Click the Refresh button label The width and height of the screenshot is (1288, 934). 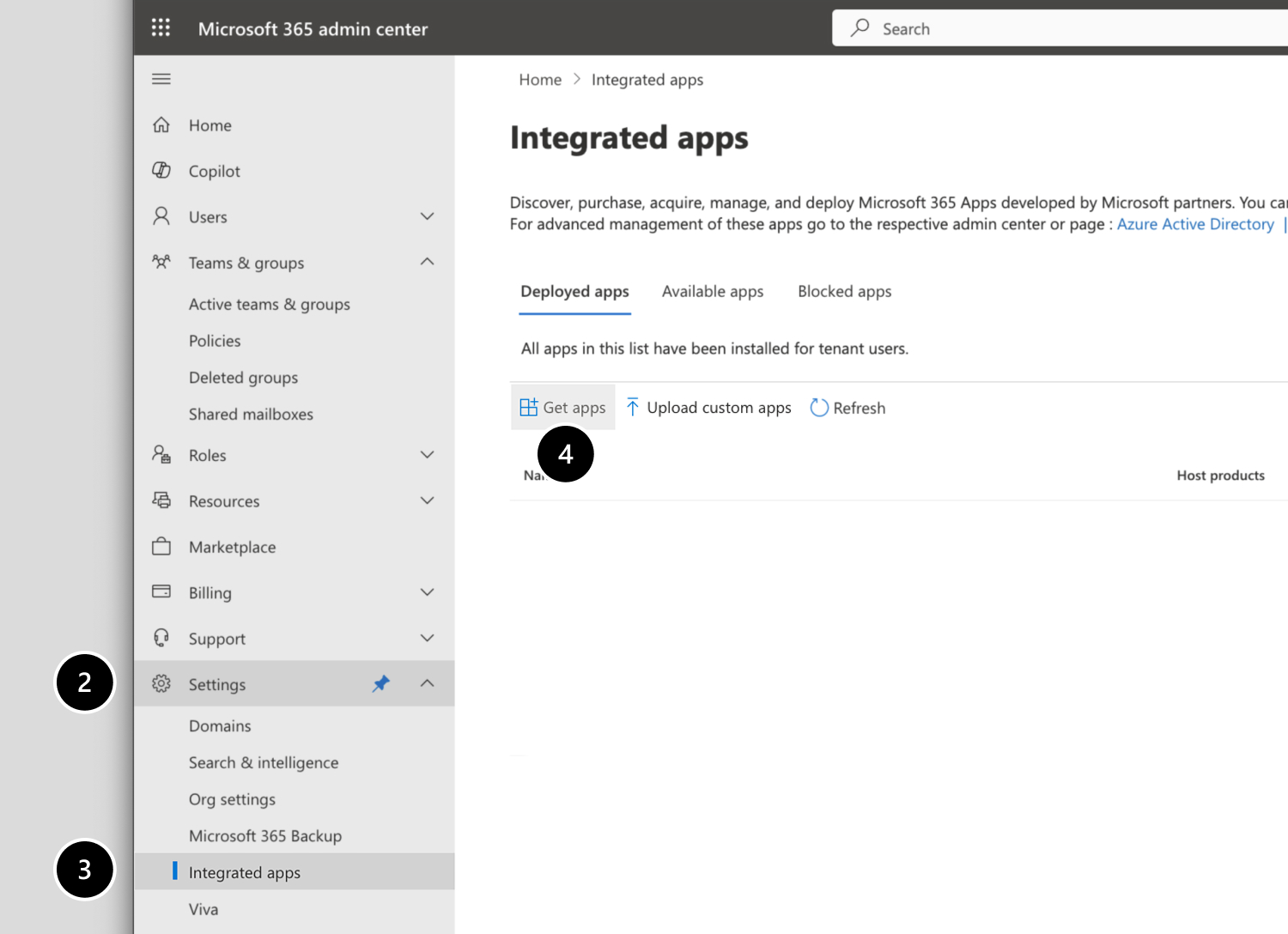point(860,408)
